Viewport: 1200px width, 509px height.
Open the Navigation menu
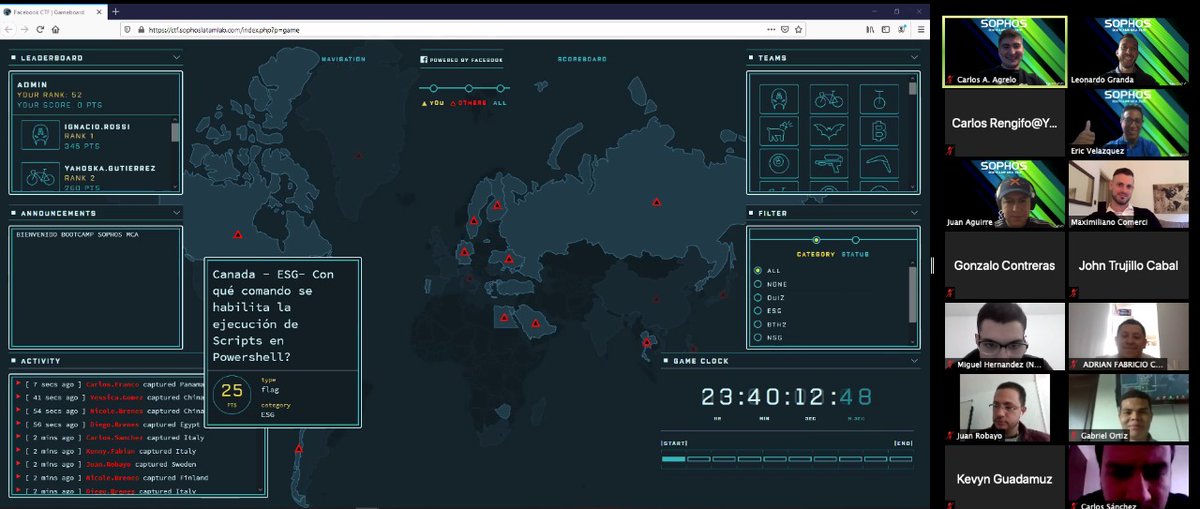pos(343,59)
